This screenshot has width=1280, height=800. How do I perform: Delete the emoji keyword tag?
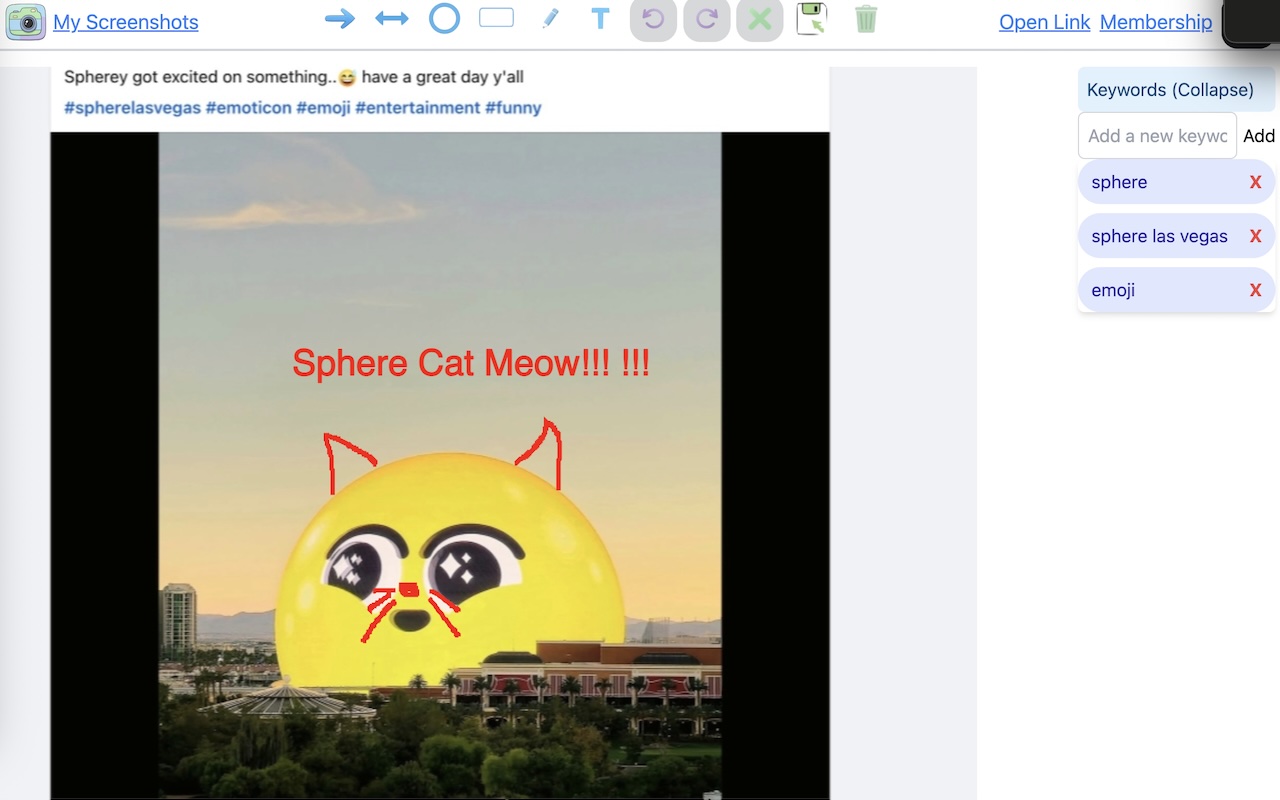click(x=1255, y=290)
